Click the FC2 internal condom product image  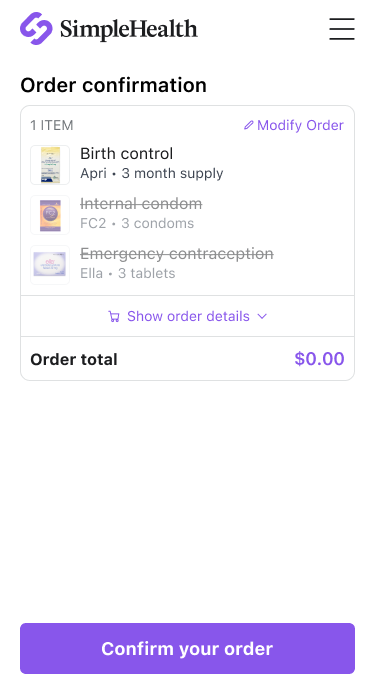(x=50, y=215)
